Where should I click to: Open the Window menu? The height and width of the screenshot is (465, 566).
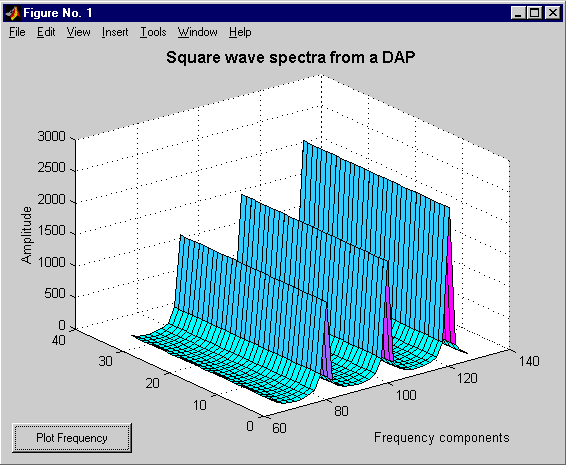click(x=197, y=32)
